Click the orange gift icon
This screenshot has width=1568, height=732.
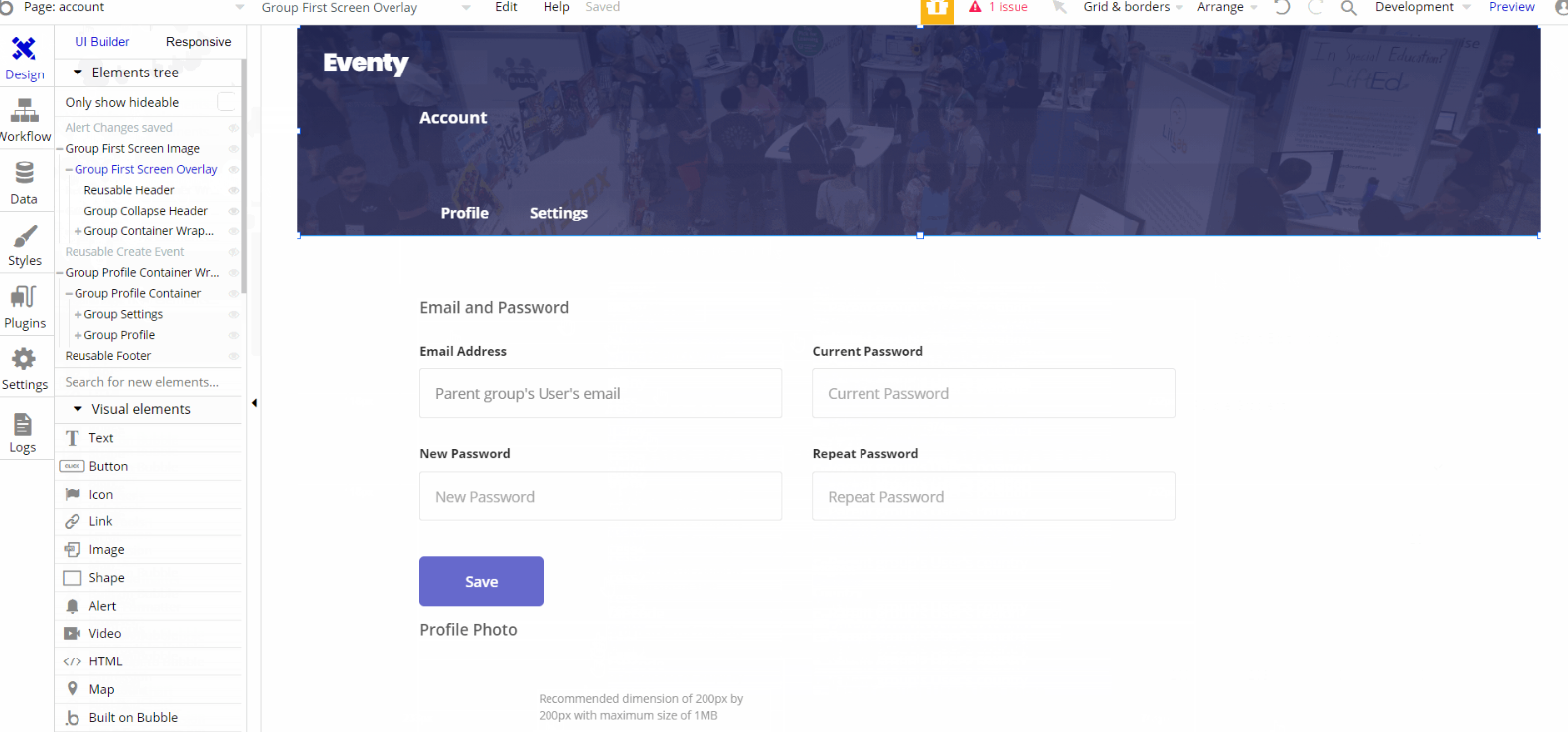[936, 9]
